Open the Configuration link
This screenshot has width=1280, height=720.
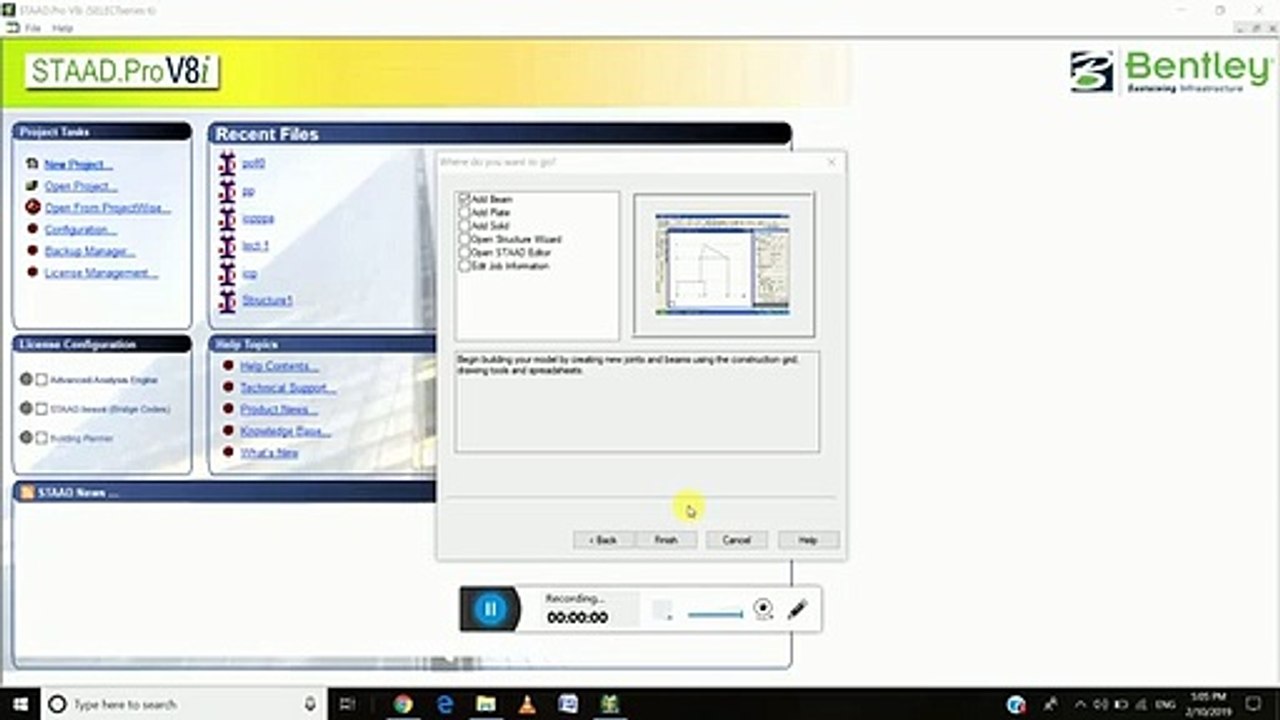click(x=80, y=230)
